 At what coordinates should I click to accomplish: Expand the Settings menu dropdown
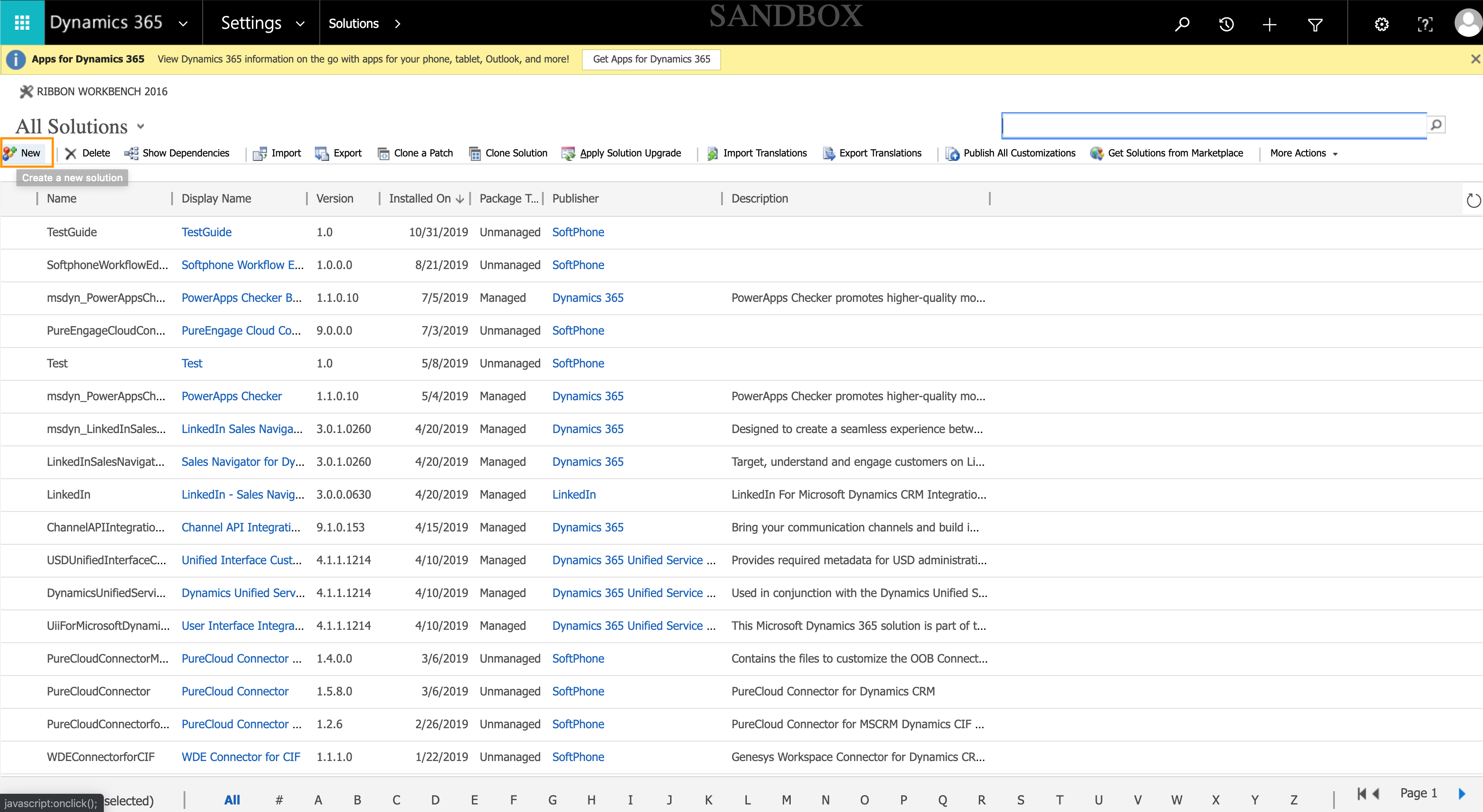coord(300,23)
